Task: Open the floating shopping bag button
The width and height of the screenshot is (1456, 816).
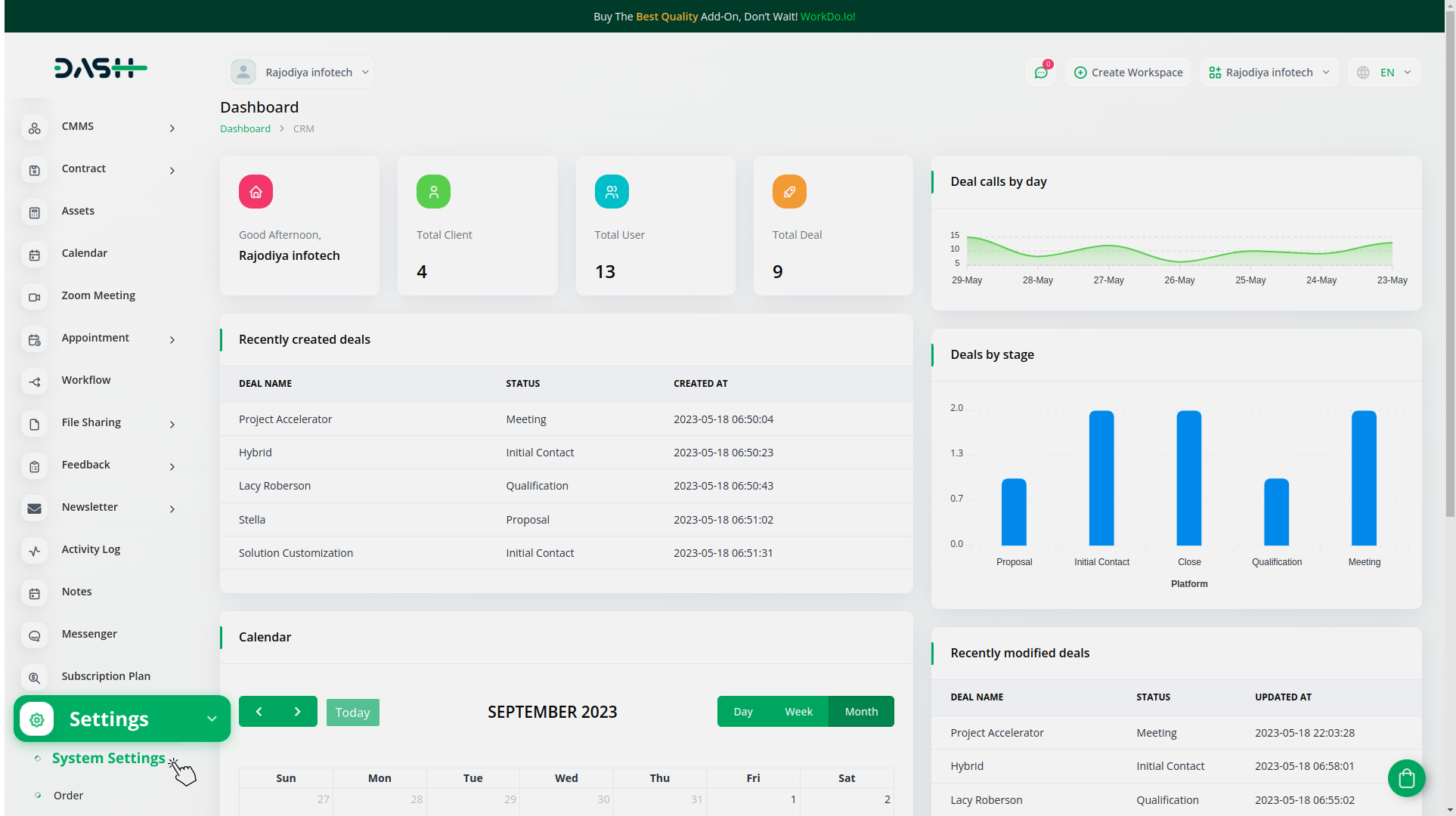Action: click(x=1407, y=778)
